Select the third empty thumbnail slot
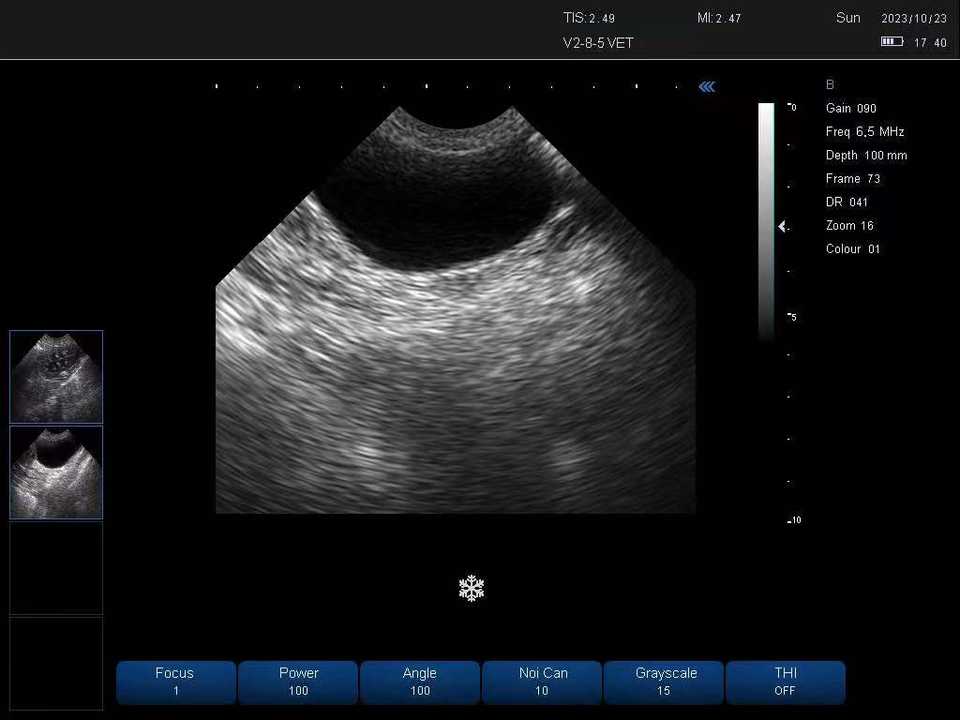This screenshot has width=960, height=720. click(56, 567)
